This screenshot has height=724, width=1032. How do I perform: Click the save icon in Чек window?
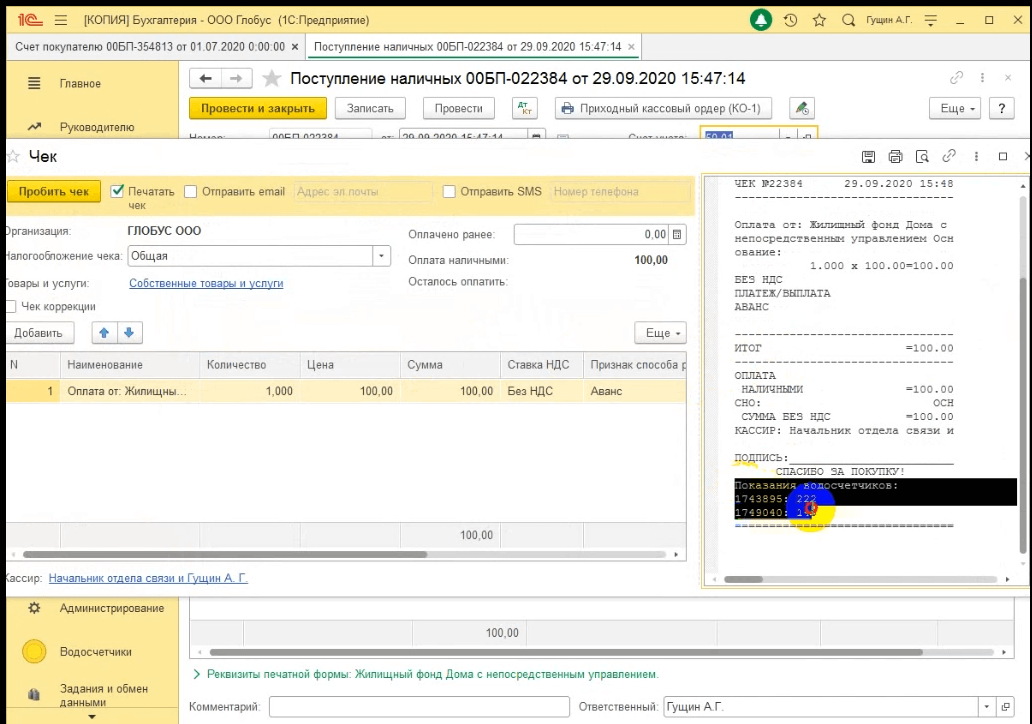pos(868,156)
